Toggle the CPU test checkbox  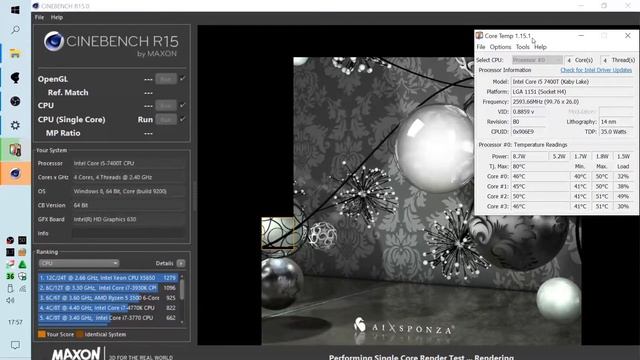182,105
